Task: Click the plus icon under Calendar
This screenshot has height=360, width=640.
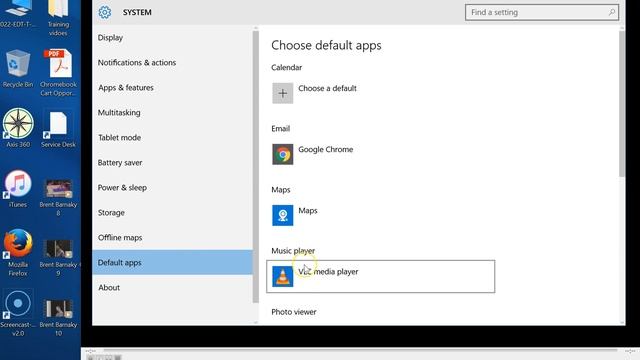Action: click(282, 93)
